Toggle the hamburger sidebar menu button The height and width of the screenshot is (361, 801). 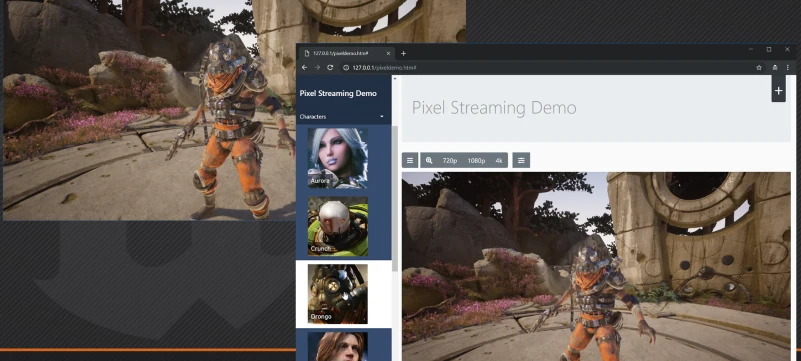(x=410, y=160)
